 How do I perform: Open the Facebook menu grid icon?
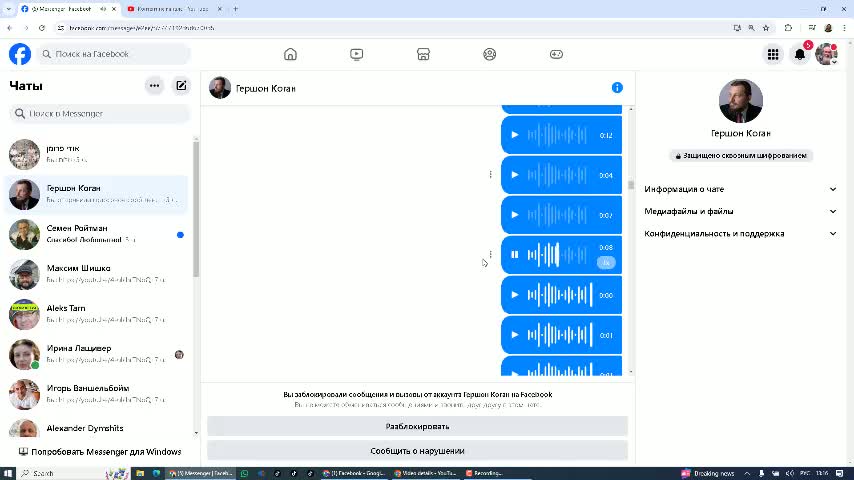pyautogui.click(x=773, y=54)
